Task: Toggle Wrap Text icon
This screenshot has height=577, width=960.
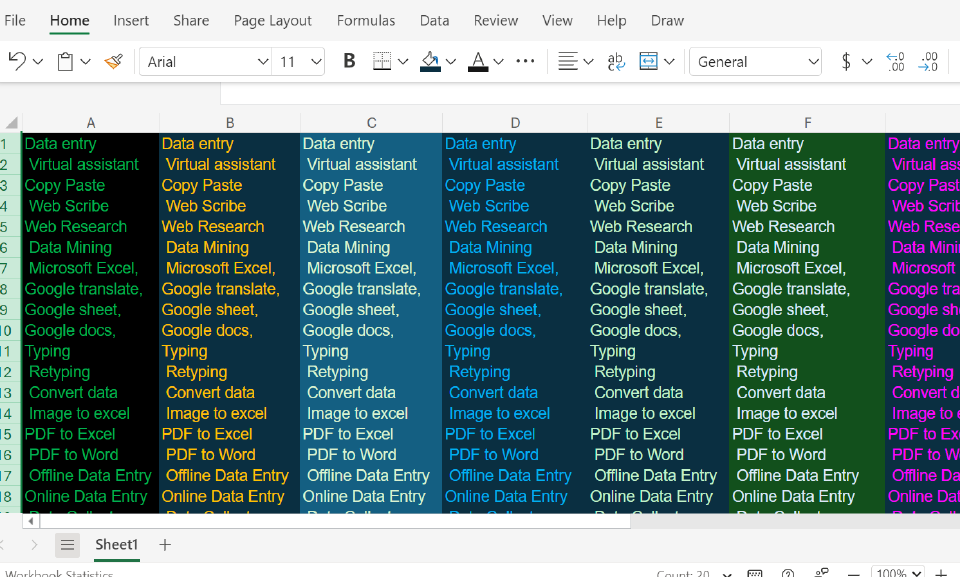Action: pyautogui.click(x=616, y=61)
